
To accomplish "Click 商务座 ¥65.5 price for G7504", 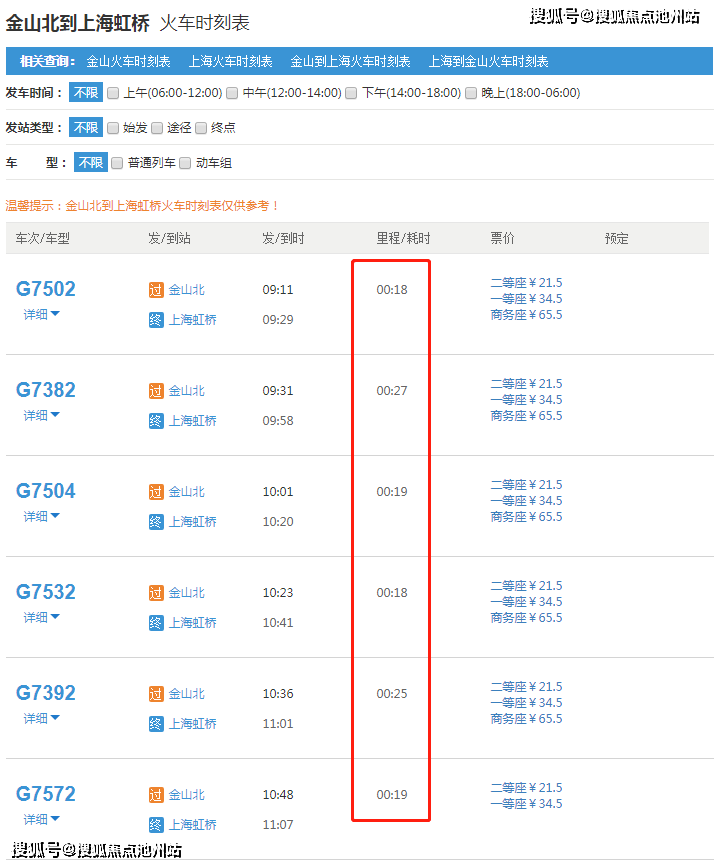I will coord(526,517).
